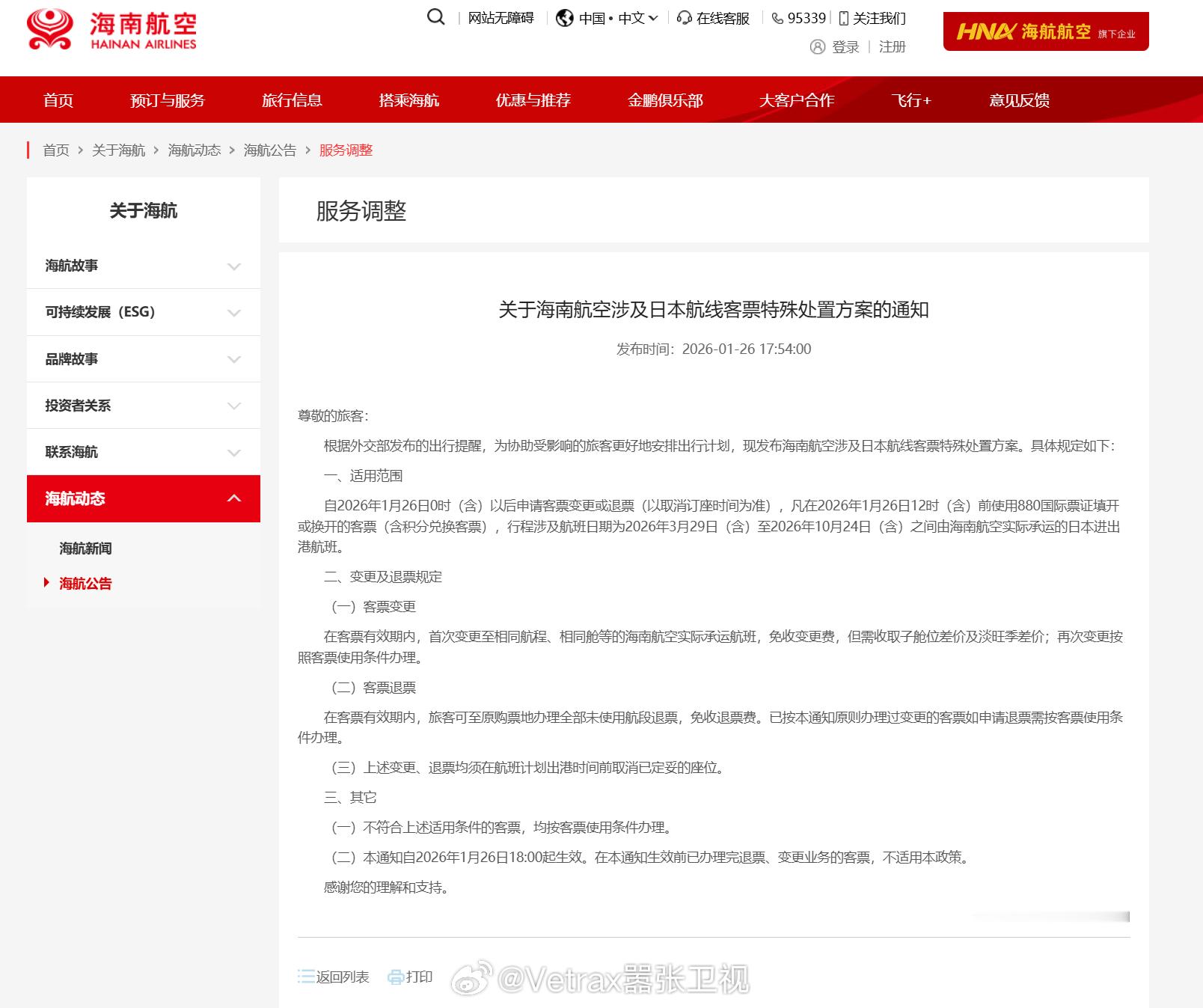Click the 打印 link
Screen dimensions: 1203x1008
coord(420,977)
